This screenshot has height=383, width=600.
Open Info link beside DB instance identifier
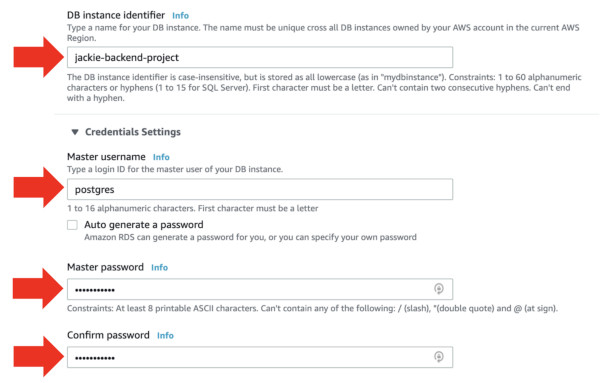coord(180,16)
